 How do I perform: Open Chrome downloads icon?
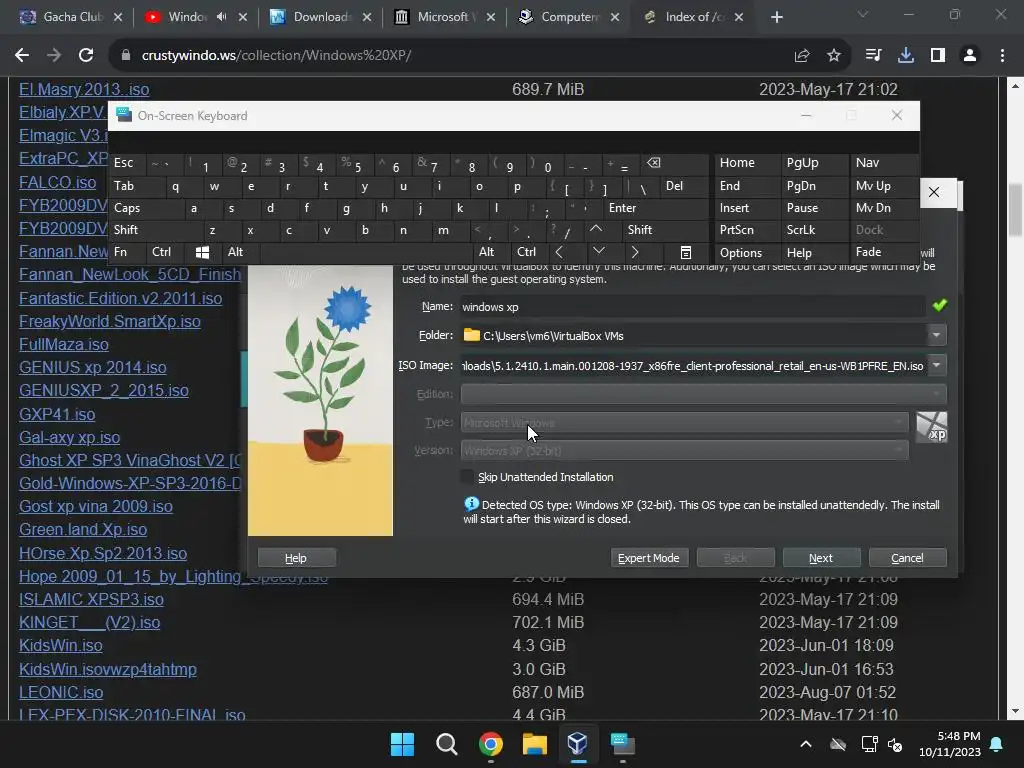[906, 56]
